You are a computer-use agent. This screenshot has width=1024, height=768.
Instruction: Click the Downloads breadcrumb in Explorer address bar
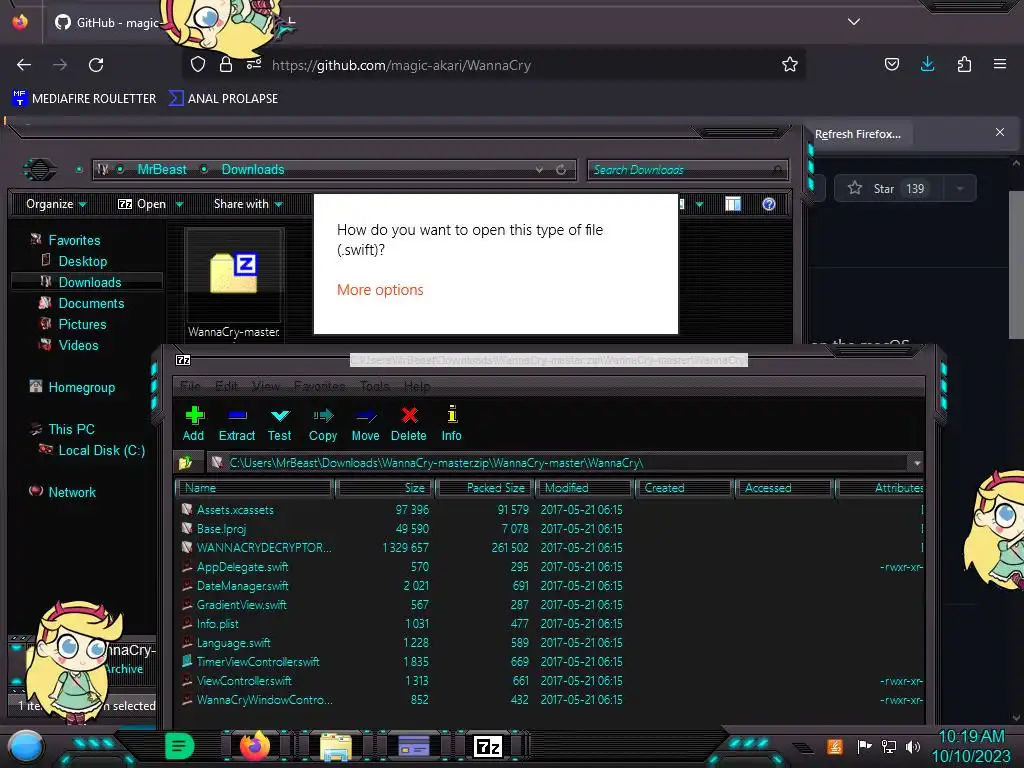click(253, 170)
